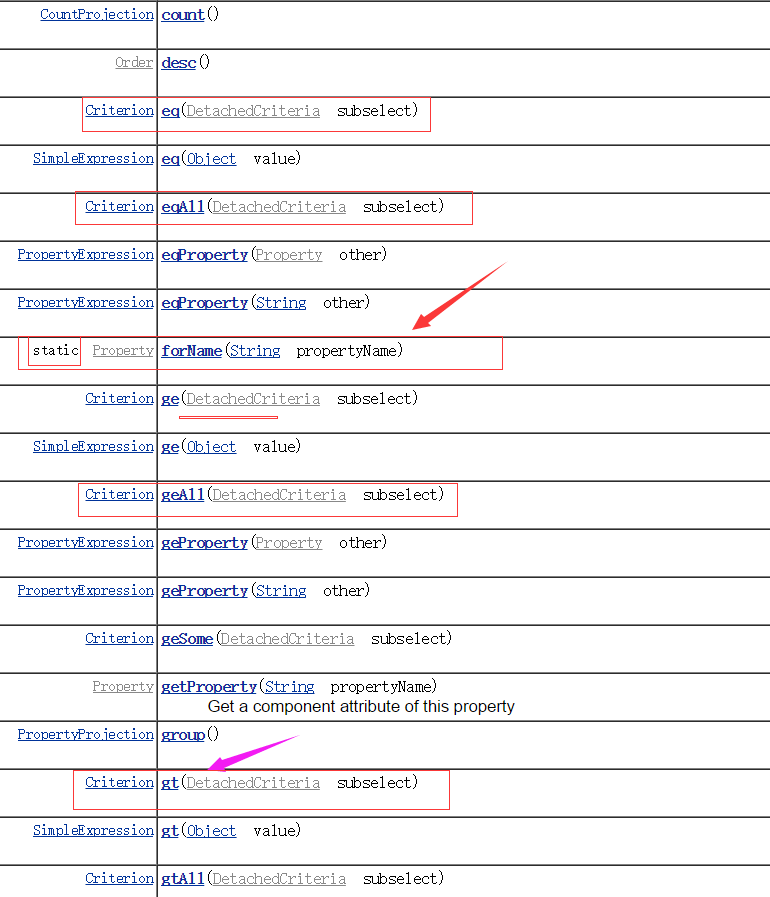Open the desc() method link
The image size is (770, 897).
[178, 62]
